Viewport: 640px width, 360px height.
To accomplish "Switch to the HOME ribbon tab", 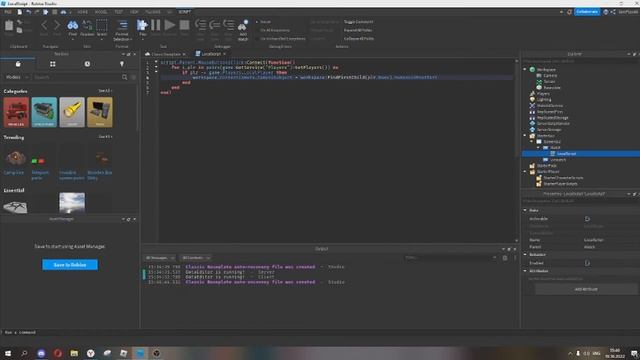I will 82,12.
